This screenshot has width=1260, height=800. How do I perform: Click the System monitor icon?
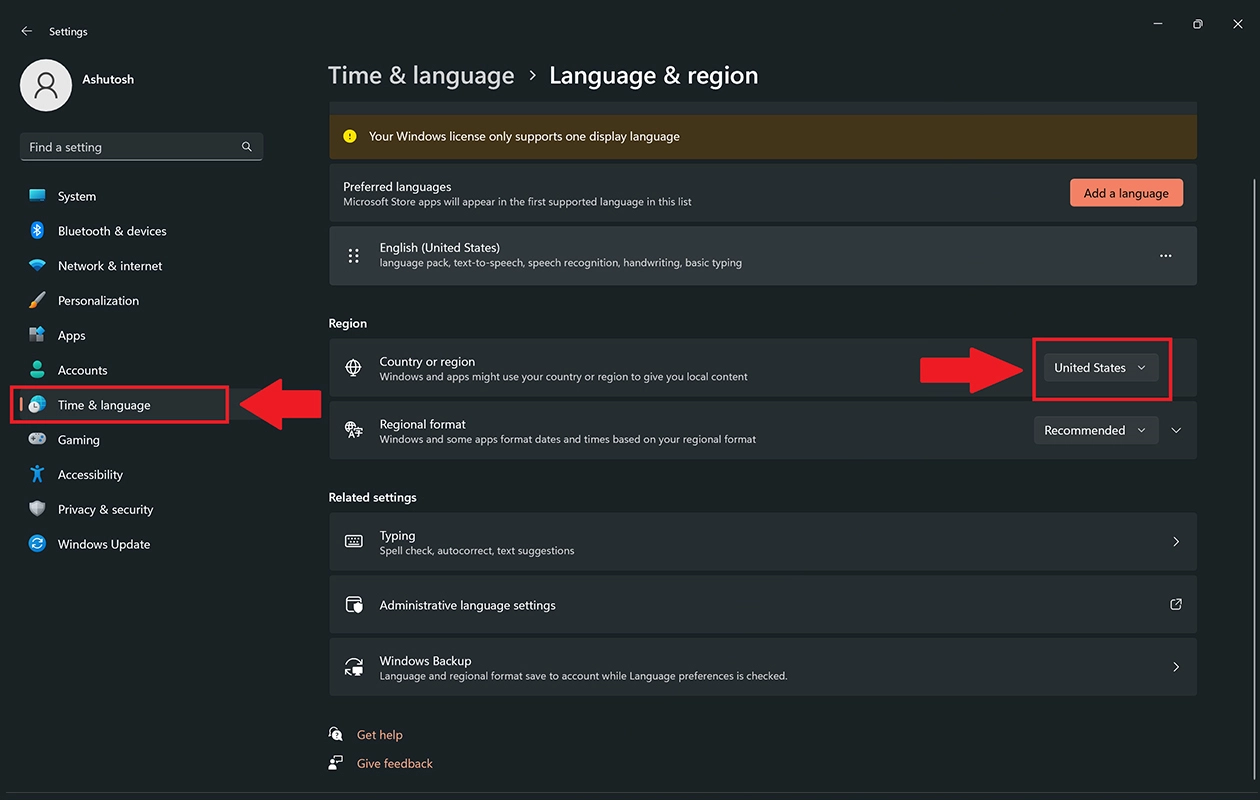(37, 196)
